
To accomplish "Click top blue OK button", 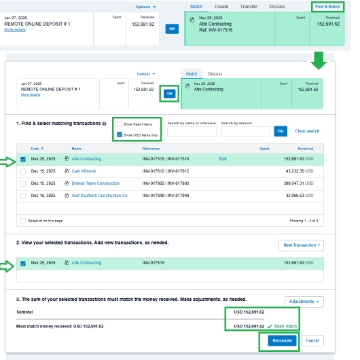I will (172, 29).
